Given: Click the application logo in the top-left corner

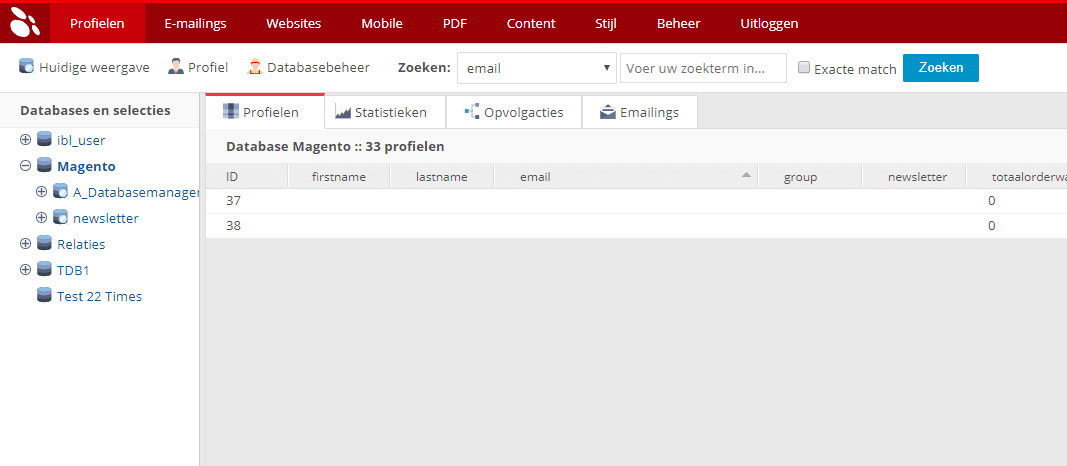Looking at the screenshot, I should coord(25,21).
